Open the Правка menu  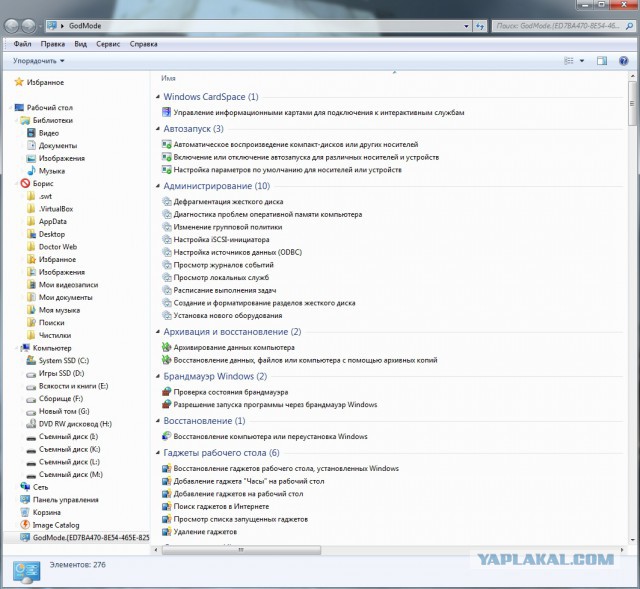(x=53, y=44)
